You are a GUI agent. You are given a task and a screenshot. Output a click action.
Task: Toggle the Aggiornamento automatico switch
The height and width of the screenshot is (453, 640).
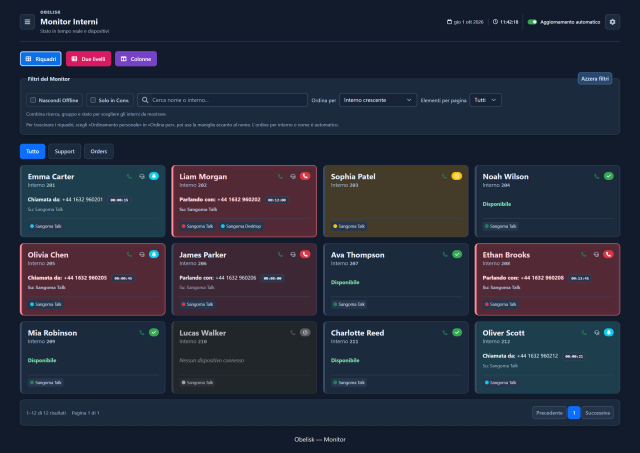pyautogui.click(x=532, y=22)
